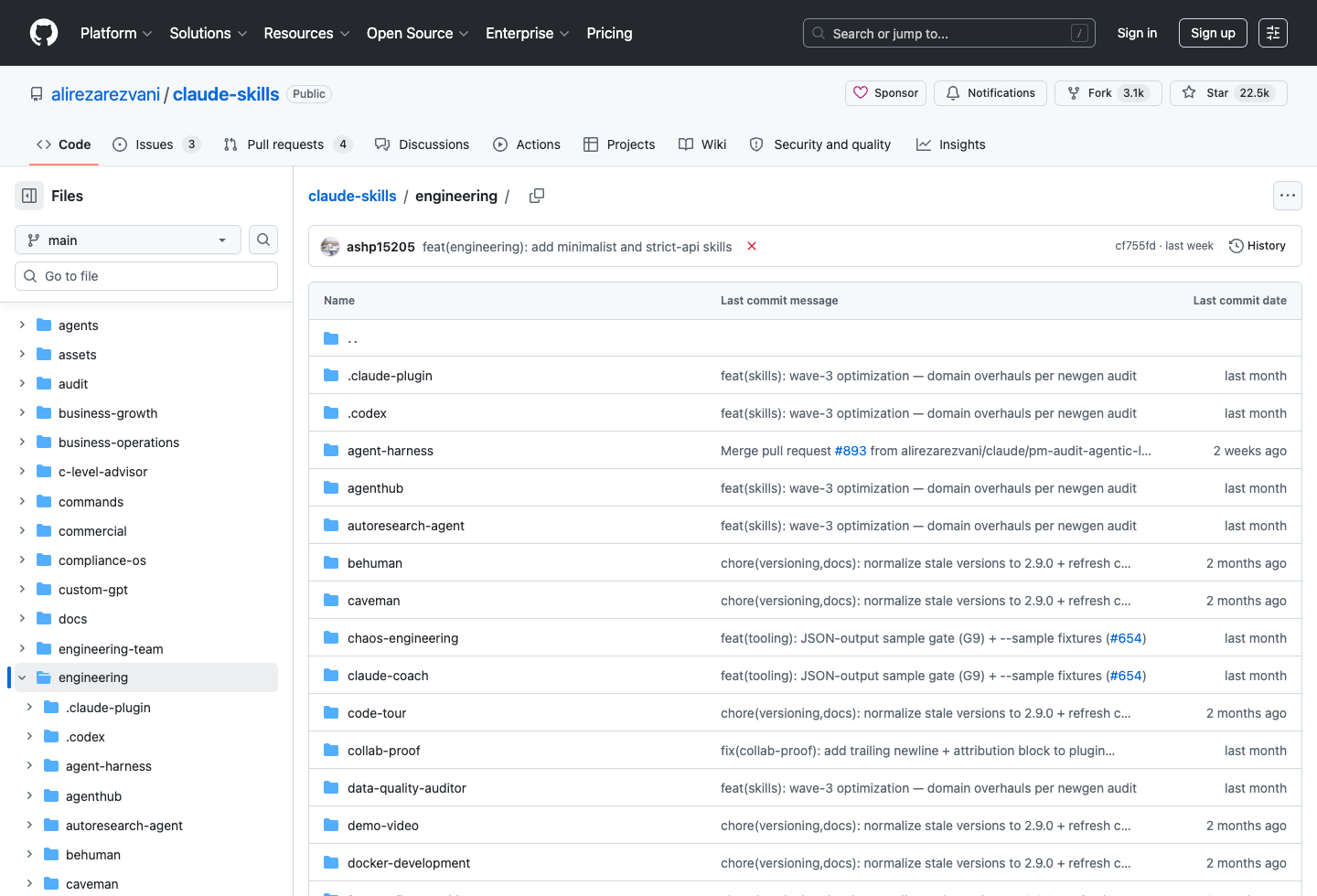
Task: Open the agent-harness folder in file list
Action: [x=391, y=451]
